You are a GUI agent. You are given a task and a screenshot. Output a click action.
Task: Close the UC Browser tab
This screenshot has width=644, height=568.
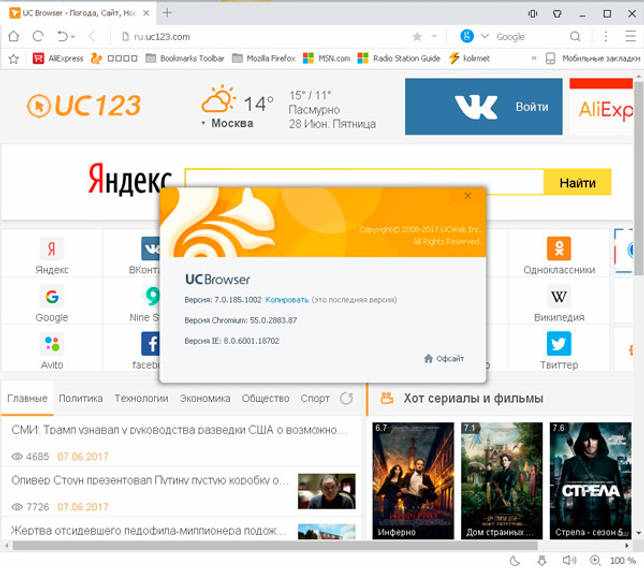point(146,13)
